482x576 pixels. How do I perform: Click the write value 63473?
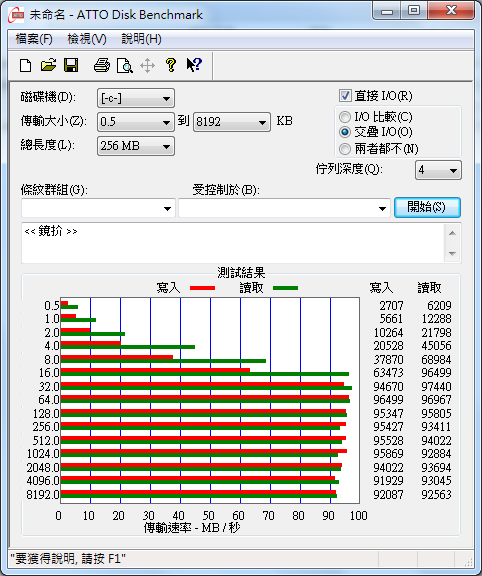(x=388, y=373)
